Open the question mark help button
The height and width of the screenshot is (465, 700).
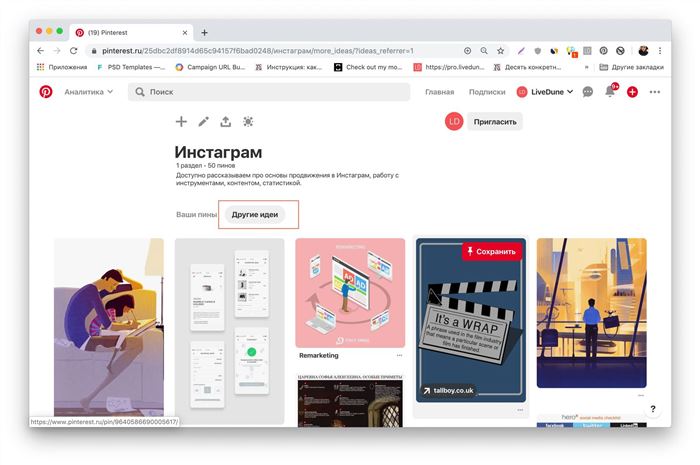pyautogui.click(x=653, y=409)
